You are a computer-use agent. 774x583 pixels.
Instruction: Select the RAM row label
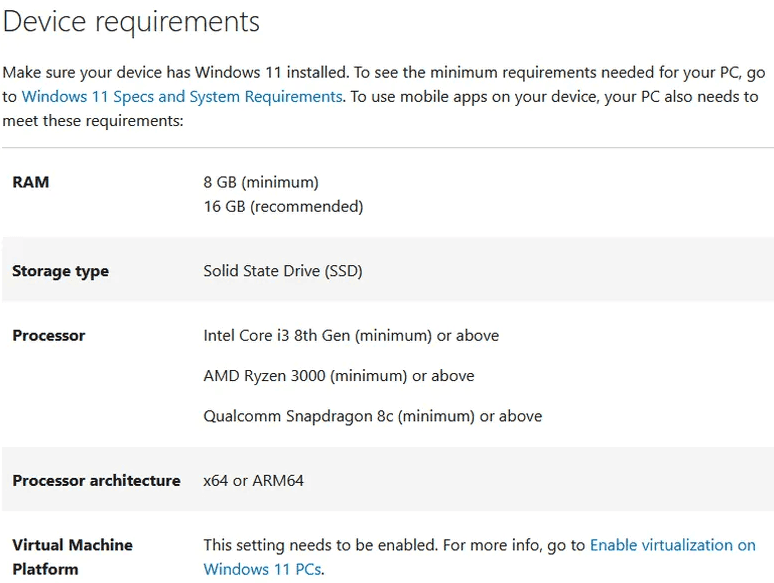[x=31, y=182]
